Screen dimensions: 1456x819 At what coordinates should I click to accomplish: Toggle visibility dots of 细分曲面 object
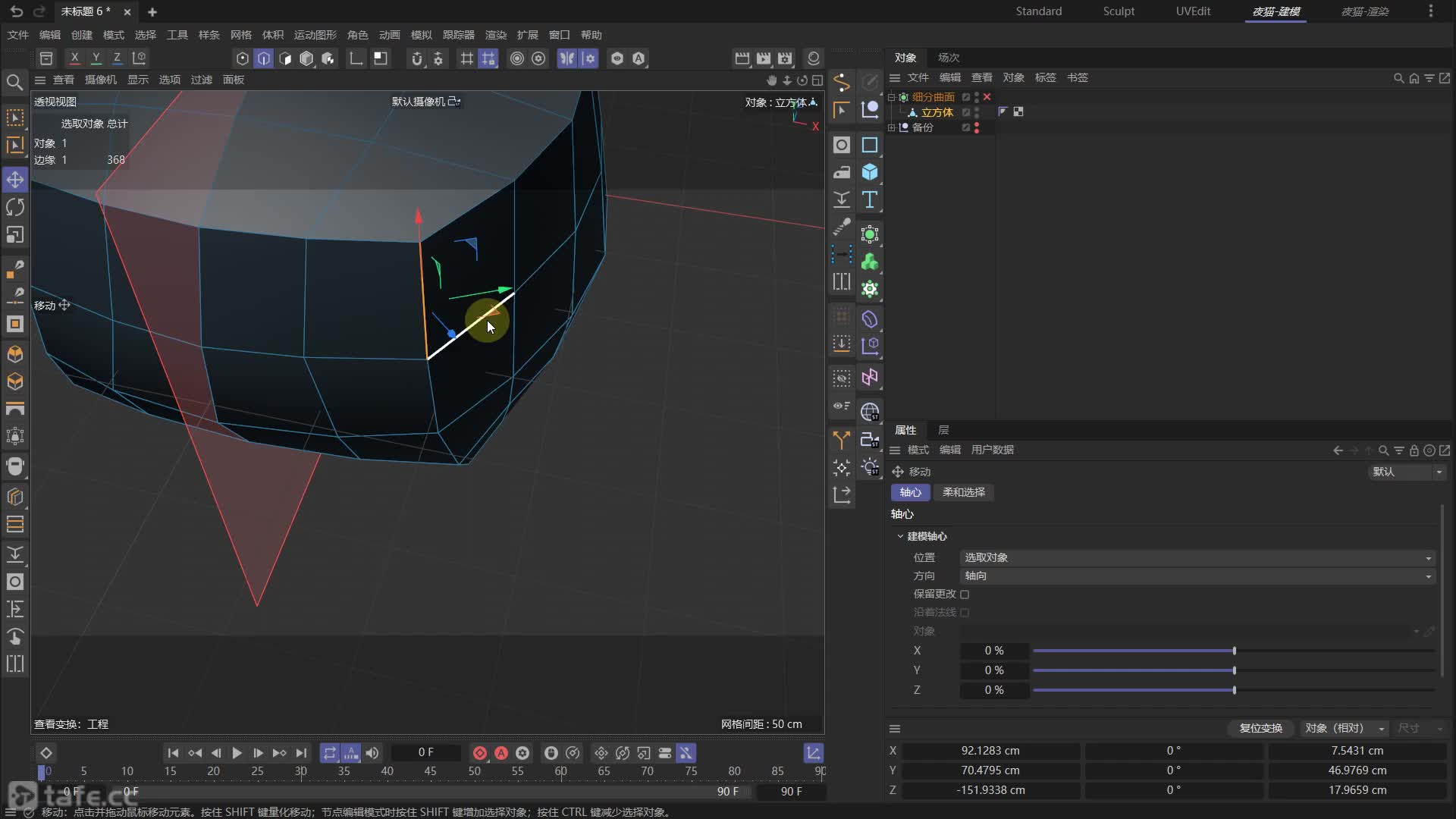tap(977, 97)
